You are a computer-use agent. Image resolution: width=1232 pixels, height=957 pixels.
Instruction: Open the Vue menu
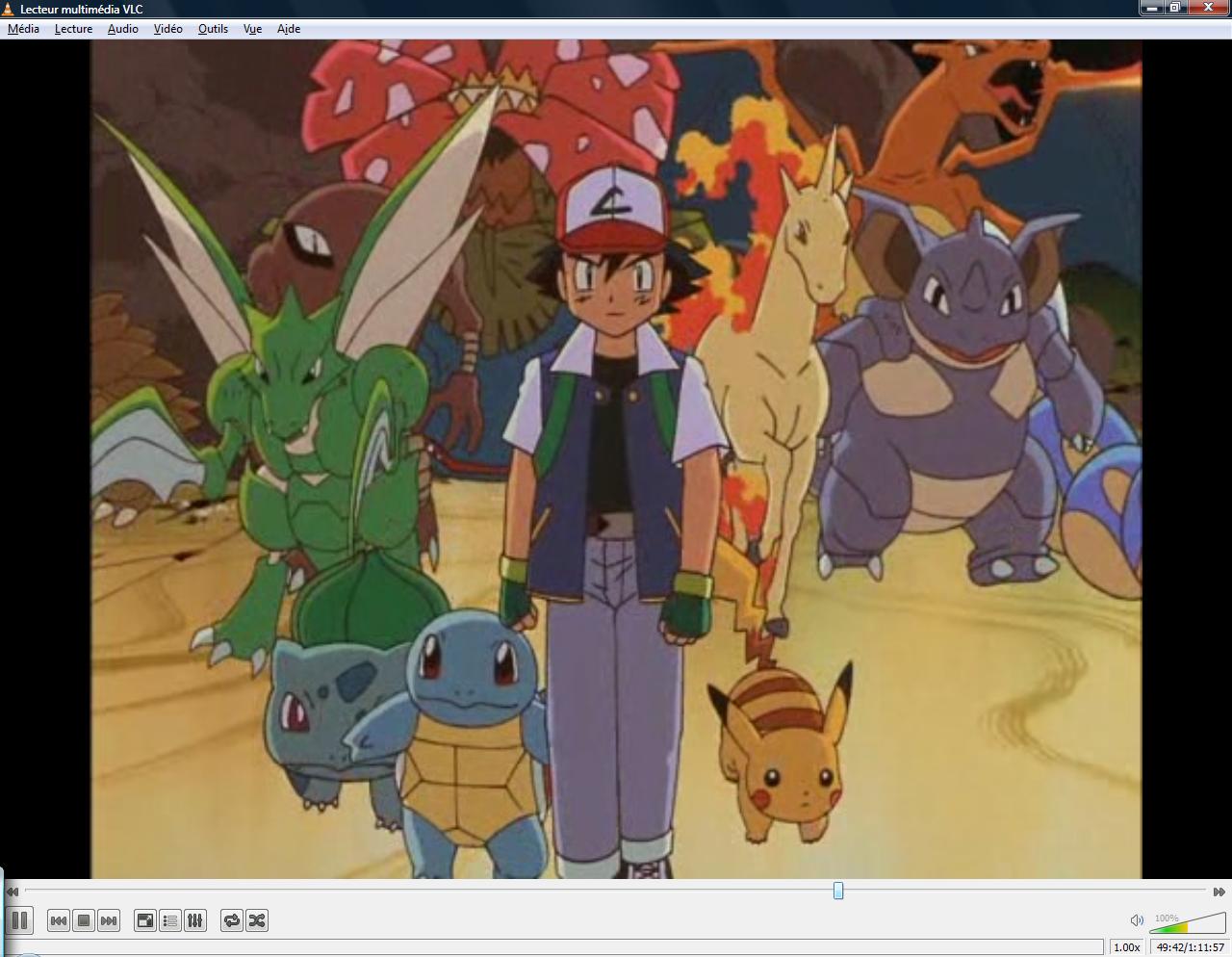click(252, 29)
